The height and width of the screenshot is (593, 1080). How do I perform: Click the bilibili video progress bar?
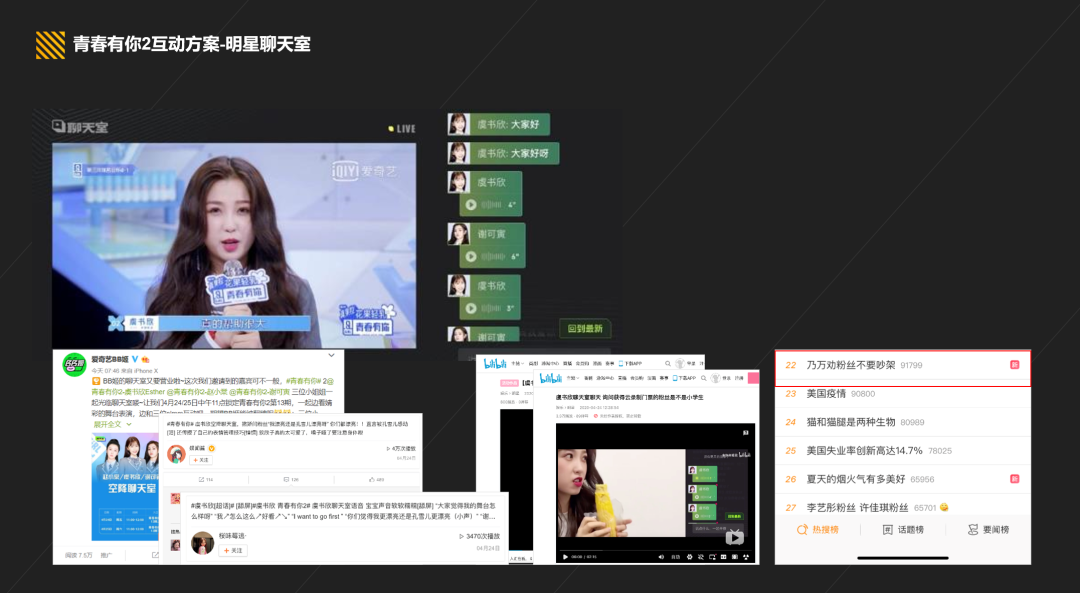[x=655, y=550]
